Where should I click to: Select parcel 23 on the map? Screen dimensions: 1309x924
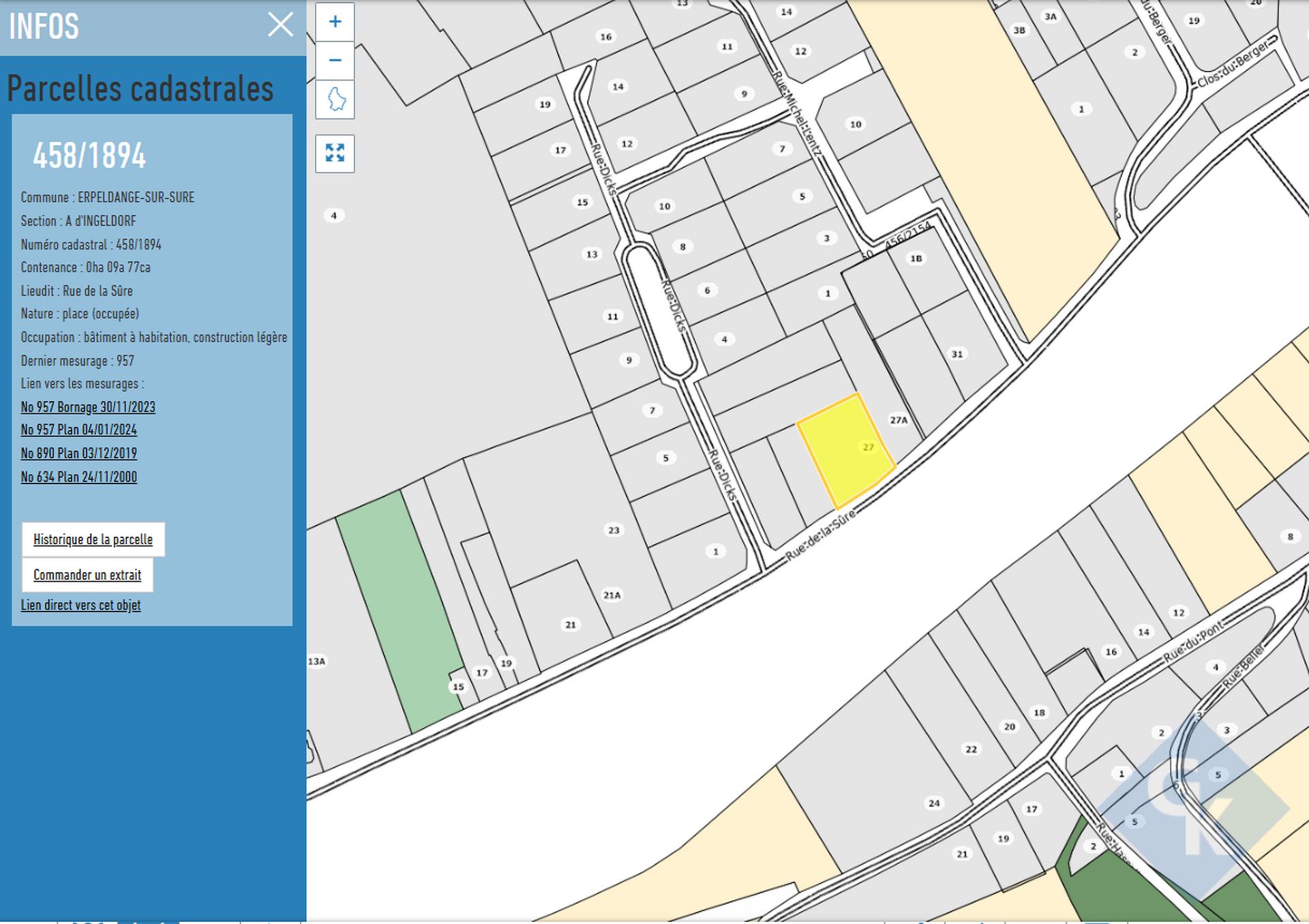(x=613, y=531)
